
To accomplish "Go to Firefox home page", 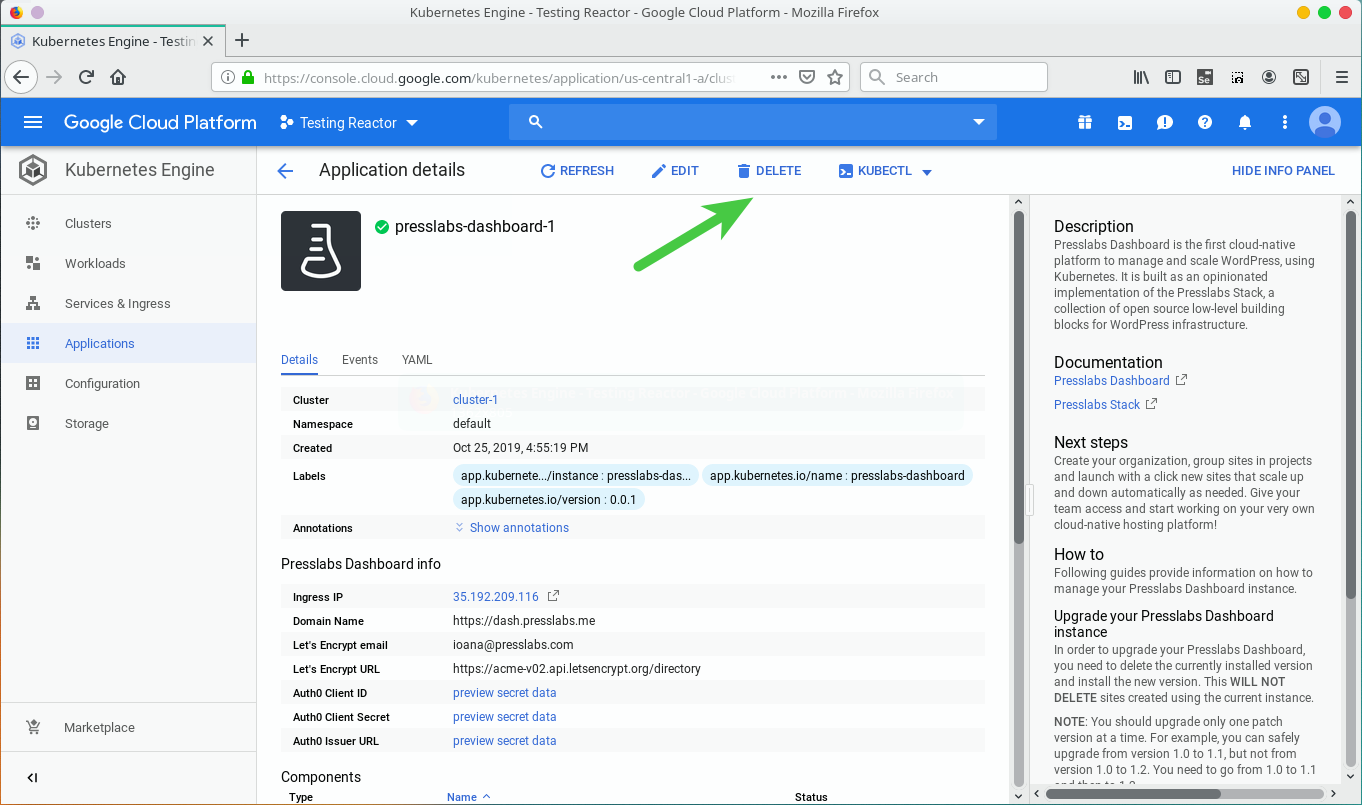I will [x=118, y=77].
